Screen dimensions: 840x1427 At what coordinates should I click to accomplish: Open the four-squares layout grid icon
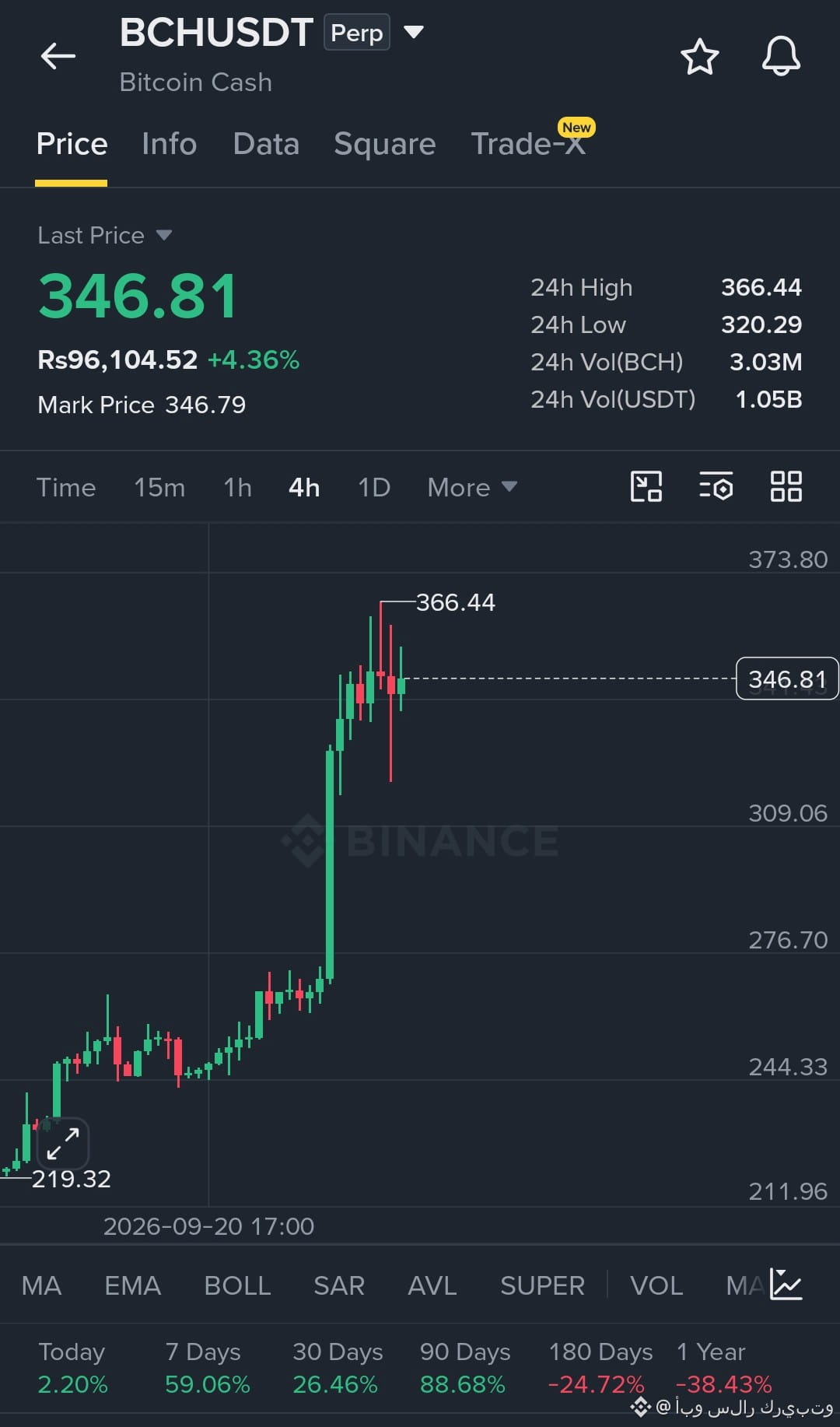[x=786, y=487]
